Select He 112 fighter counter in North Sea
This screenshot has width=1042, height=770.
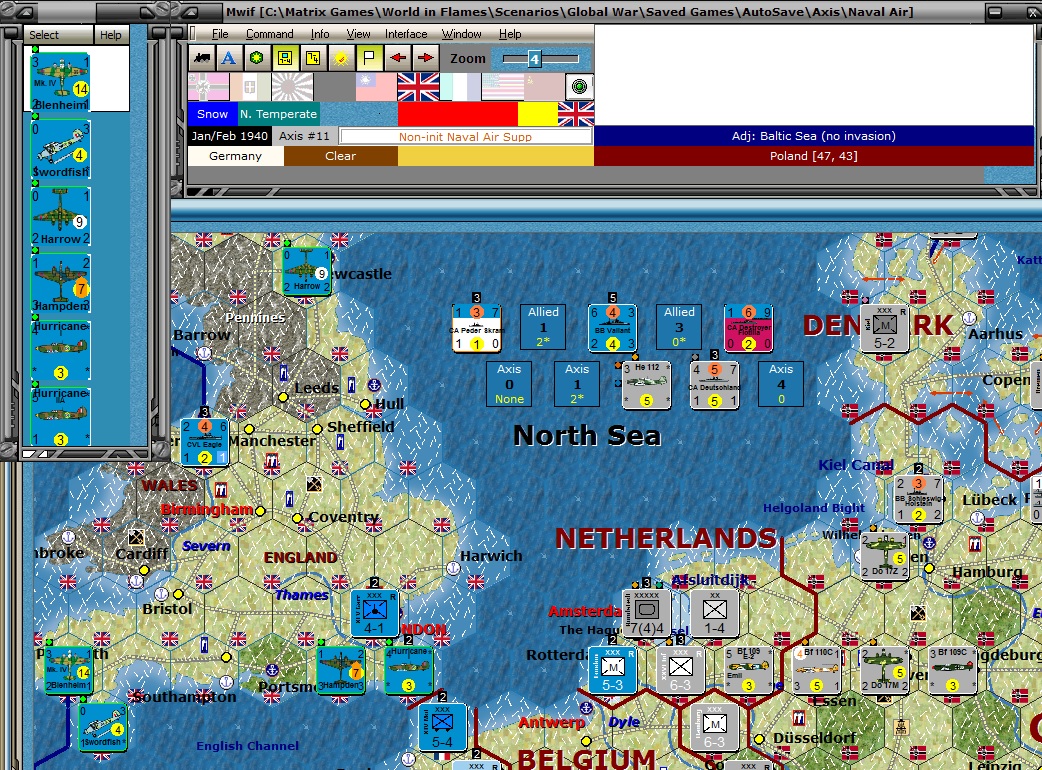pyautogui.click(x=647, y=385)
